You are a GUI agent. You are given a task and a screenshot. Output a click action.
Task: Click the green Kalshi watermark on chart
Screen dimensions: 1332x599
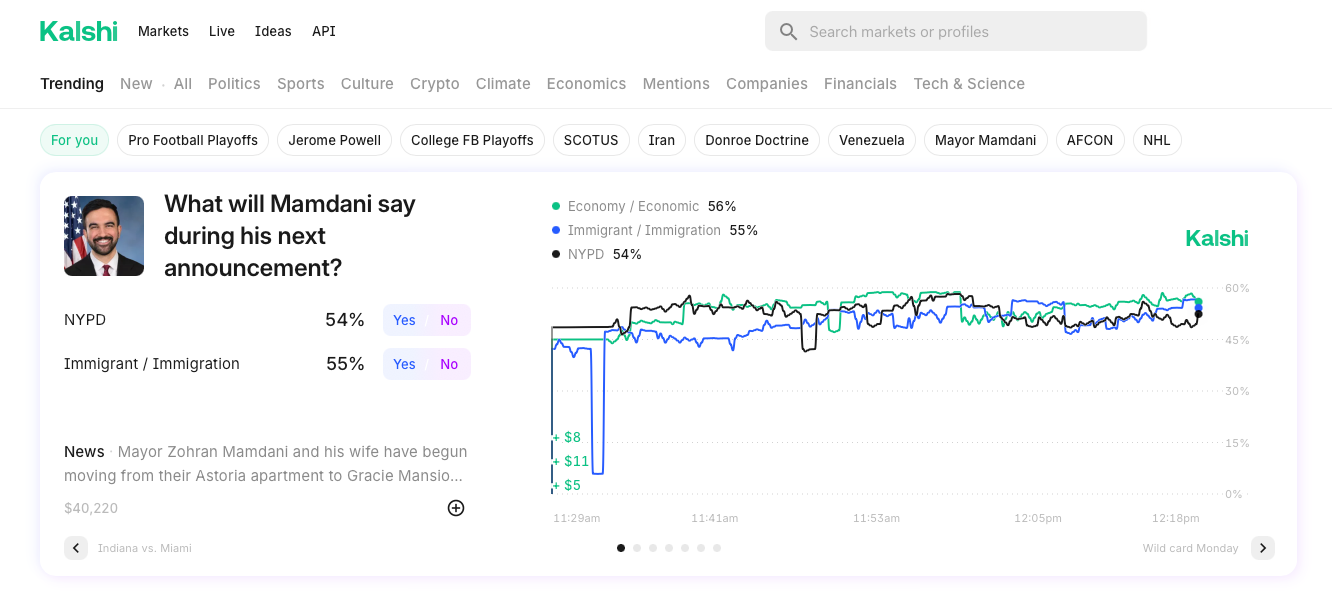tap(1216, 238)
